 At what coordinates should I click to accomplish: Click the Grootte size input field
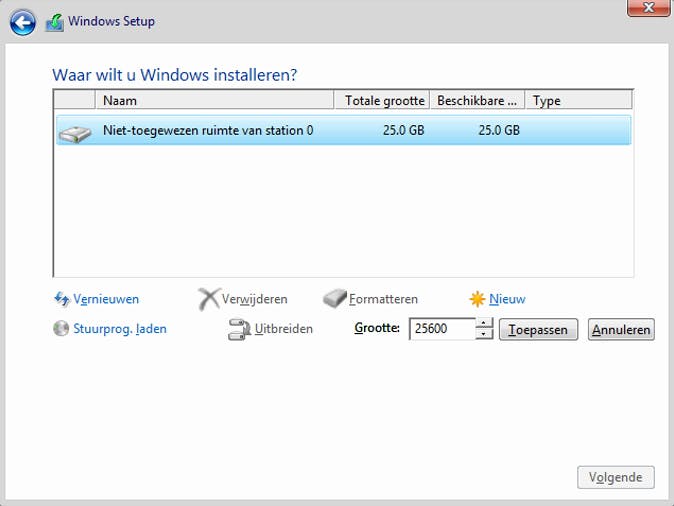pyautogui.click(x=441, y=329)
